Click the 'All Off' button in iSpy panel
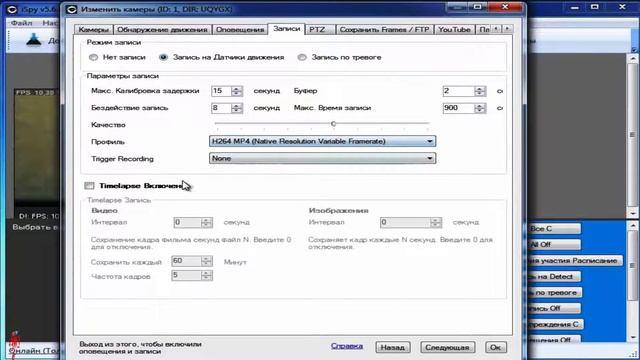This screenshot has height=360, width=640. click(553, 244)
